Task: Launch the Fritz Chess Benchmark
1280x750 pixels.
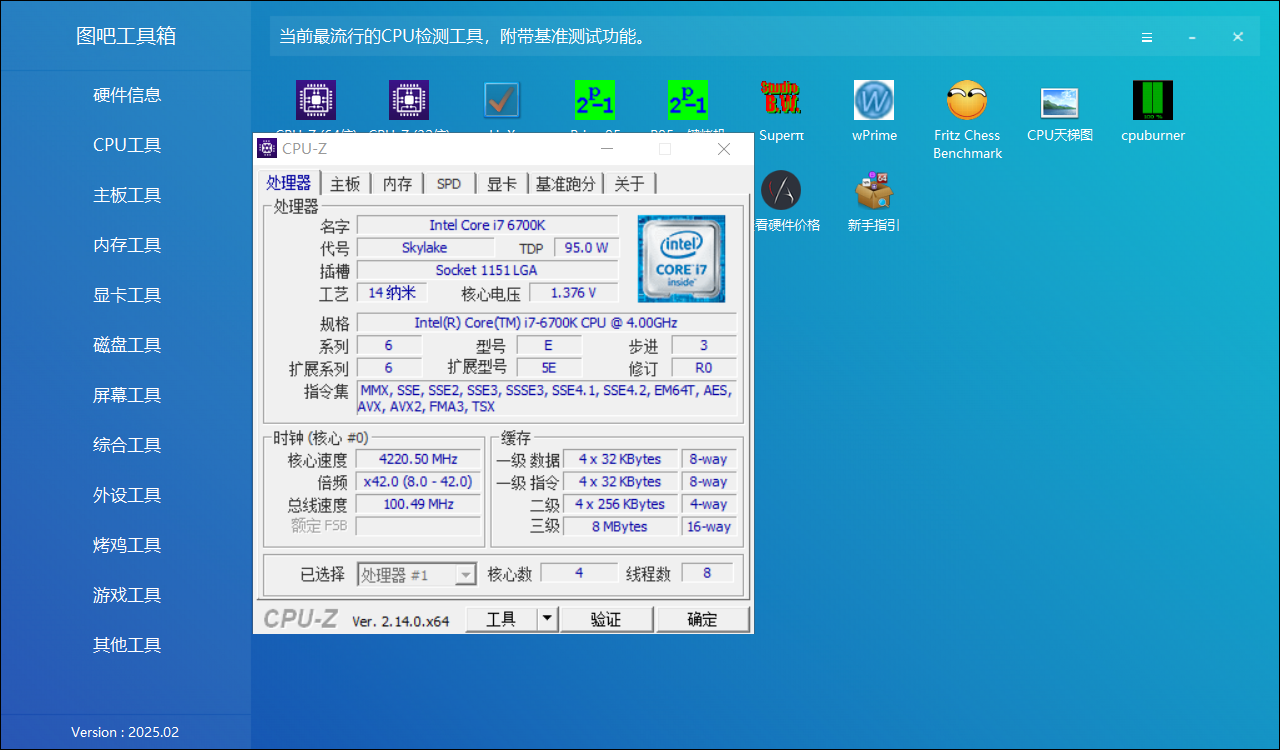Action: pos(967,100)
